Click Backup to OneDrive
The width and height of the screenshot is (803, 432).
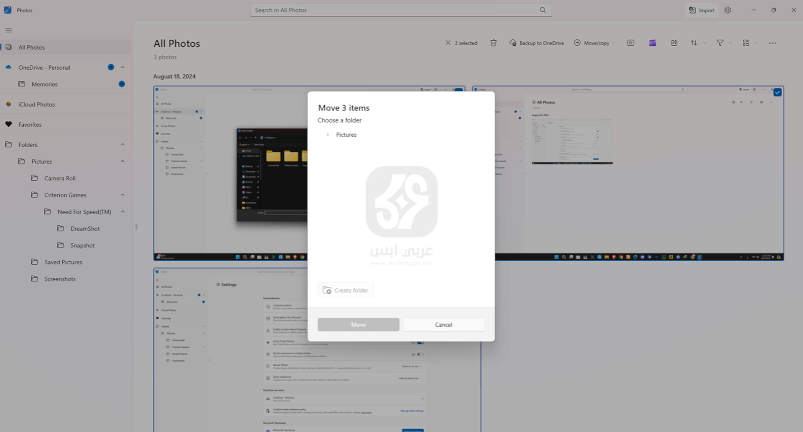(536, 43)
